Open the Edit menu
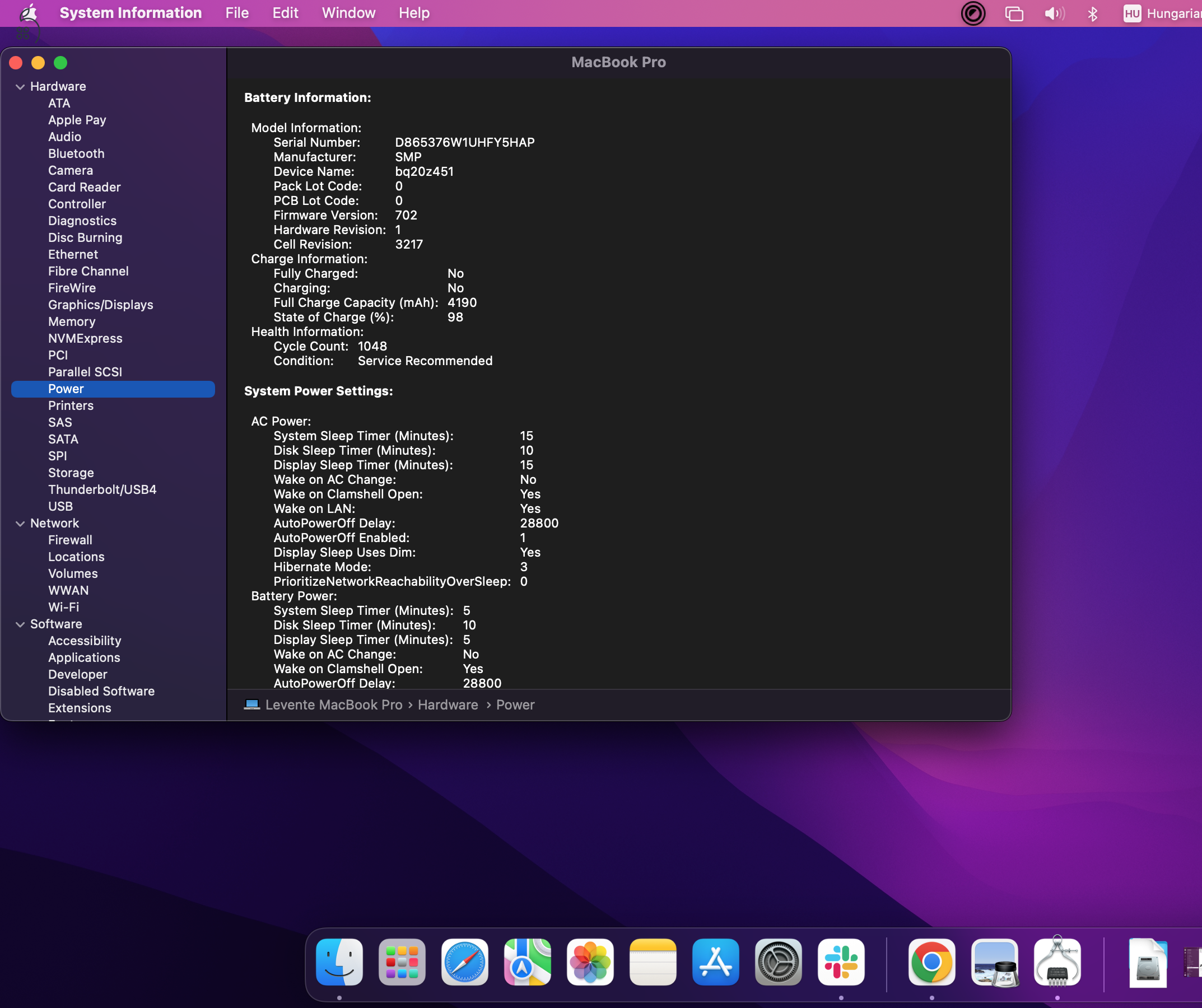The image size is (1202, 1008). point(285,13)
